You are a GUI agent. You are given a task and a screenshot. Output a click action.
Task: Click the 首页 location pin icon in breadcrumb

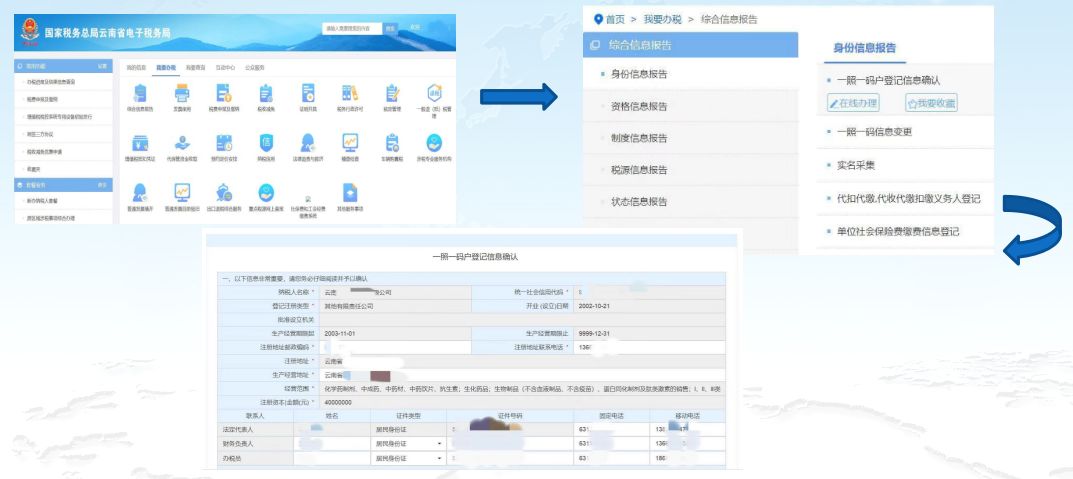coord(599,19)
